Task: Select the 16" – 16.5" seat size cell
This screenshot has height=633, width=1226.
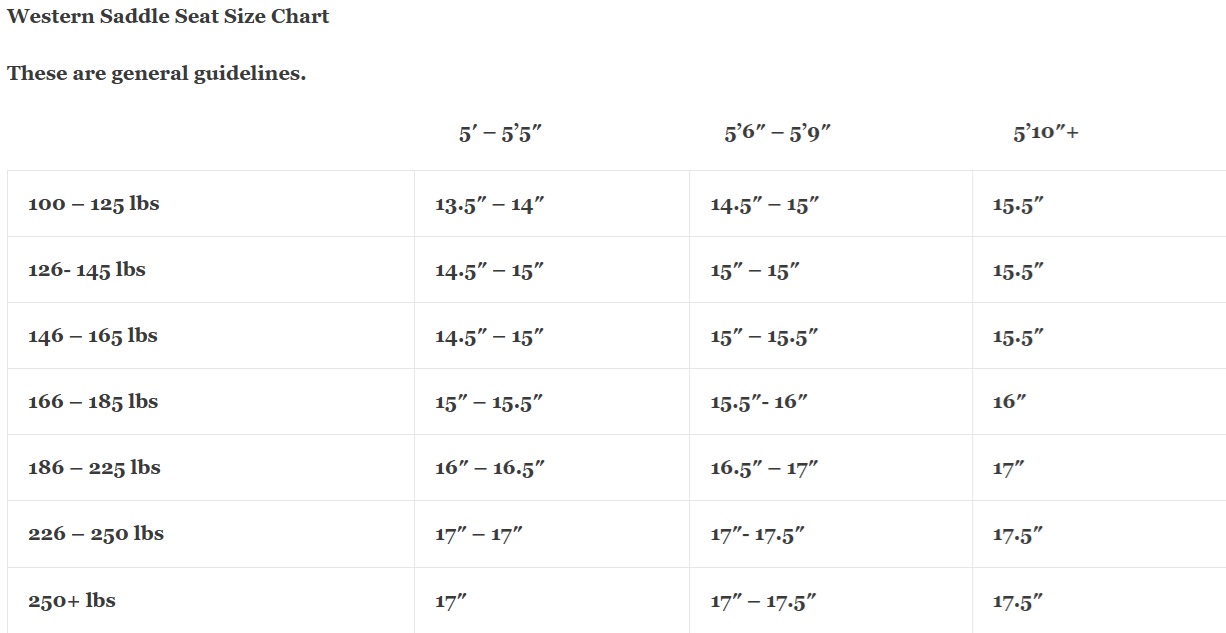Action: 490,469
